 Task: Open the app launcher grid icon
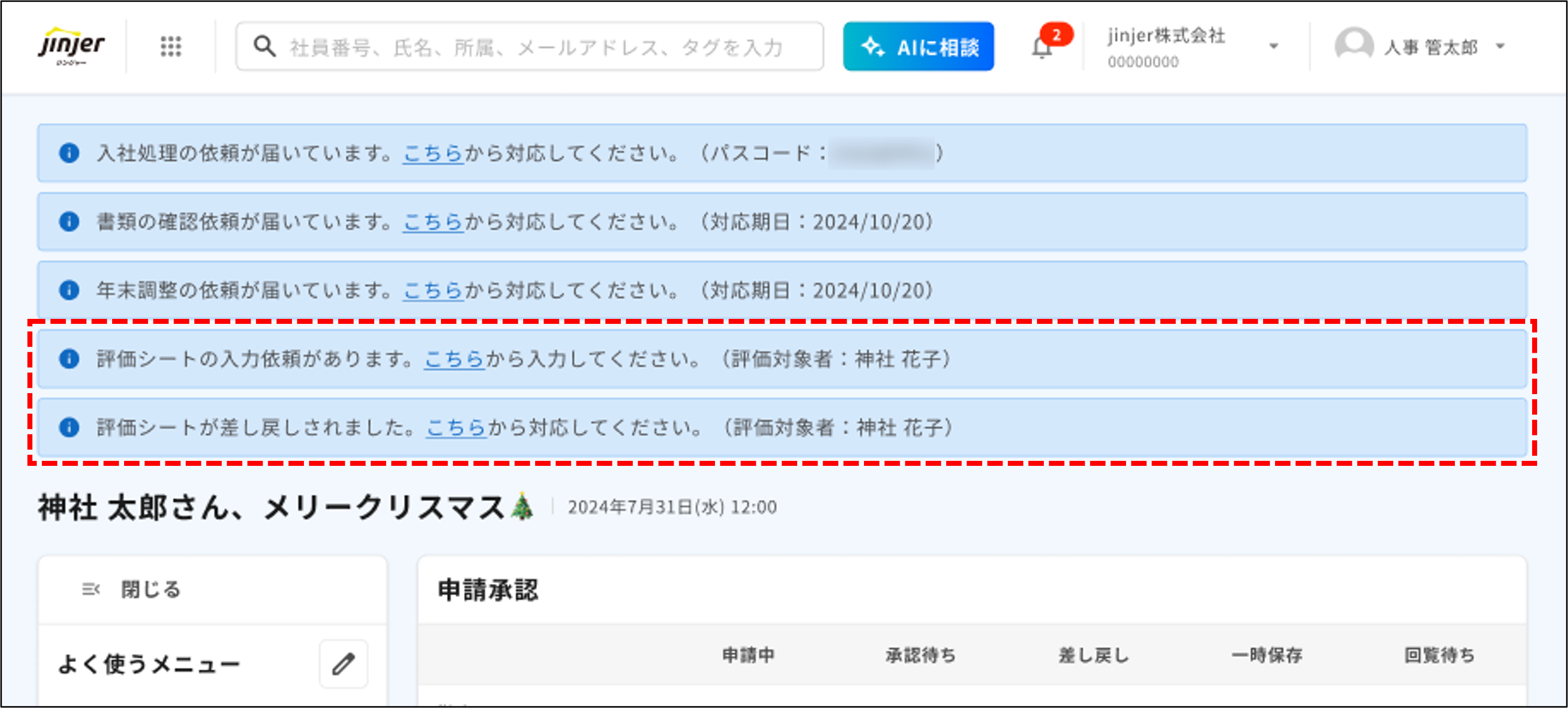click(x=172, y=46)
